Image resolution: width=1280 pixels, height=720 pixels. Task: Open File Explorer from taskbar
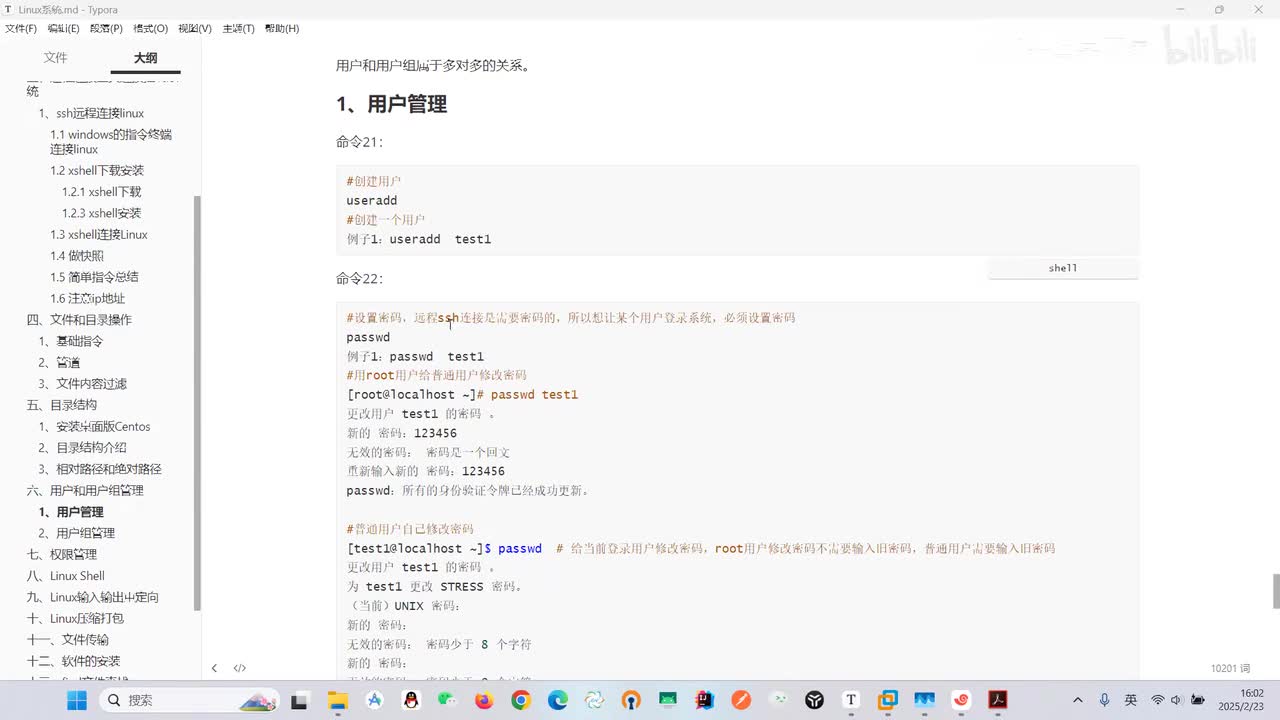[338, 700]
